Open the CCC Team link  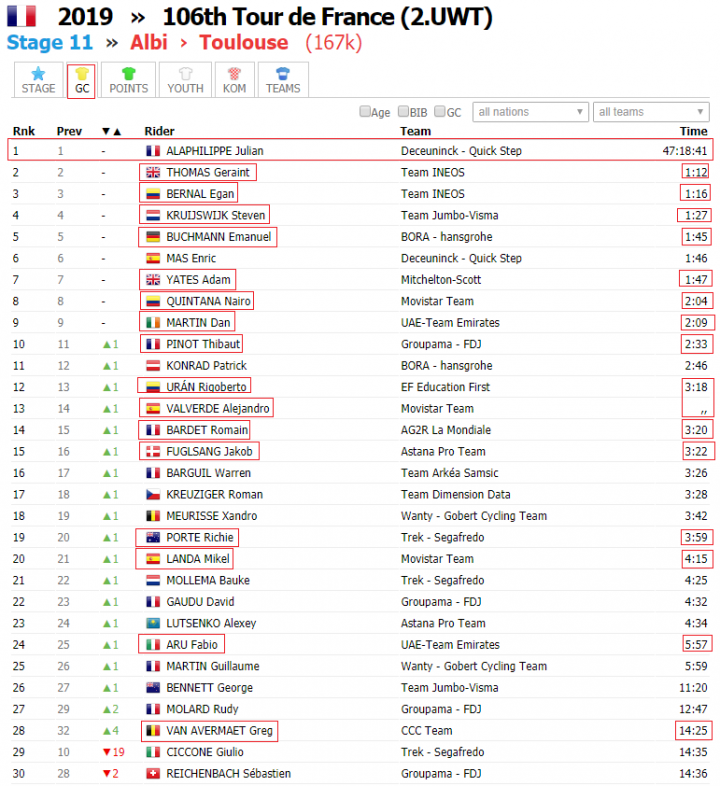pos(427,731)
